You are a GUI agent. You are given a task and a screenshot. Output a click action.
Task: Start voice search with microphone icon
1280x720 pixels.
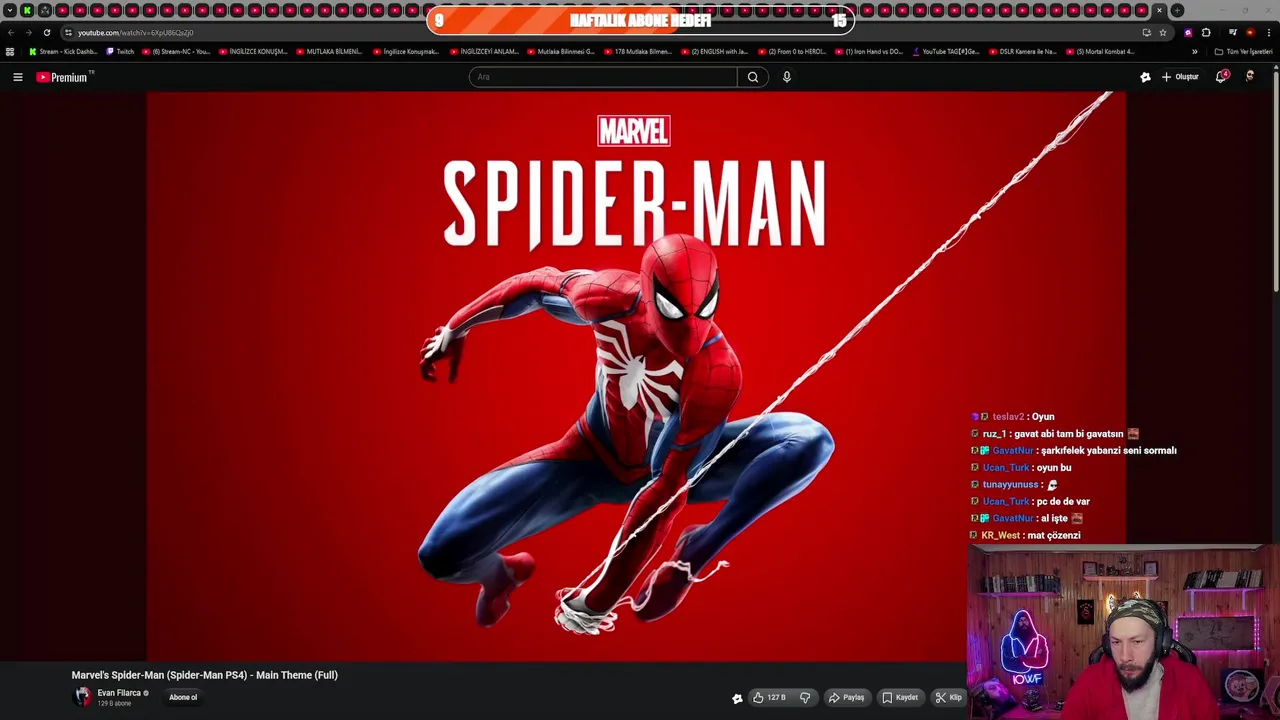pyautogui.click(x=787, y=77)
